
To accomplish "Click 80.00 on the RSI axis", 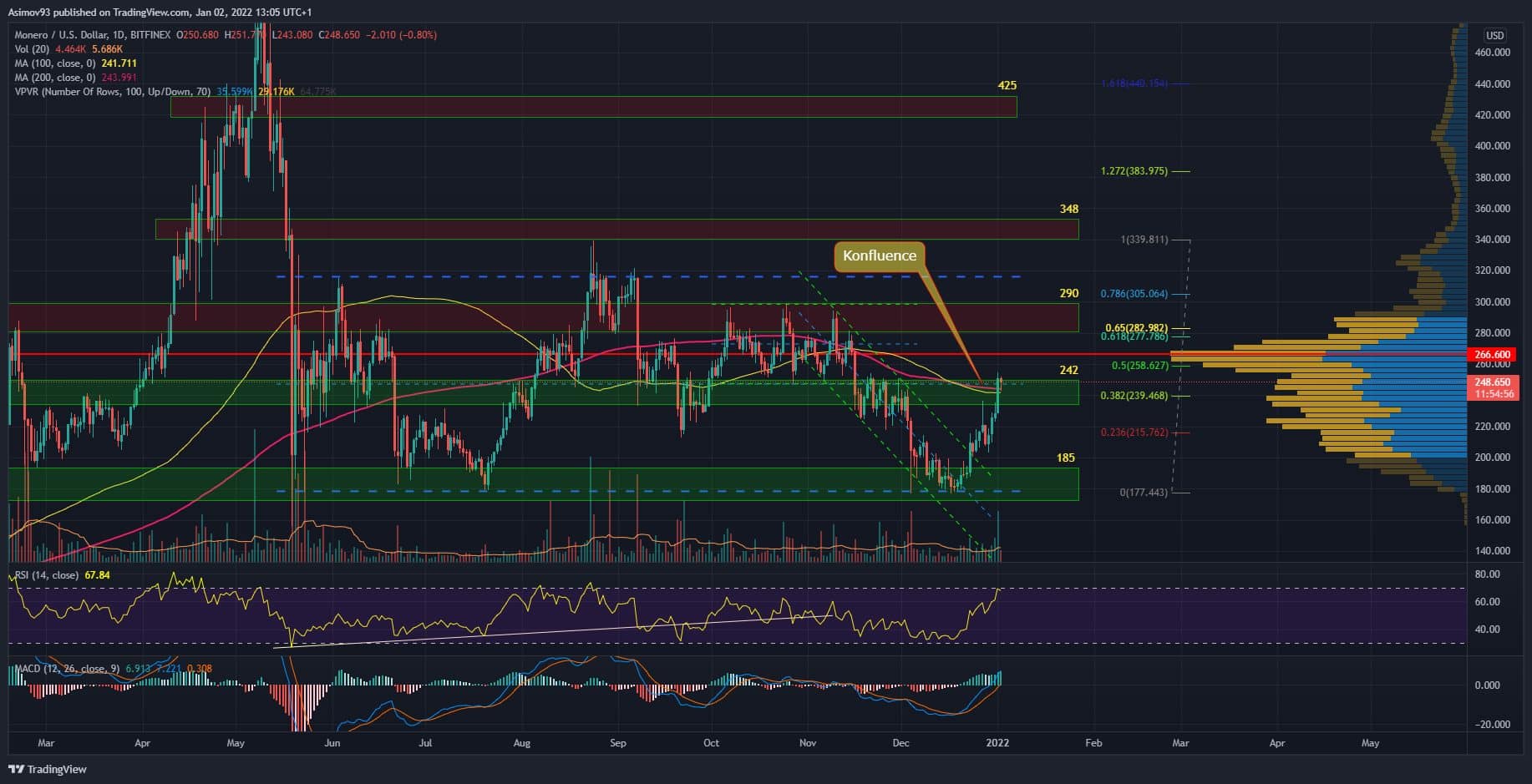I will [x=1488, y=574].
